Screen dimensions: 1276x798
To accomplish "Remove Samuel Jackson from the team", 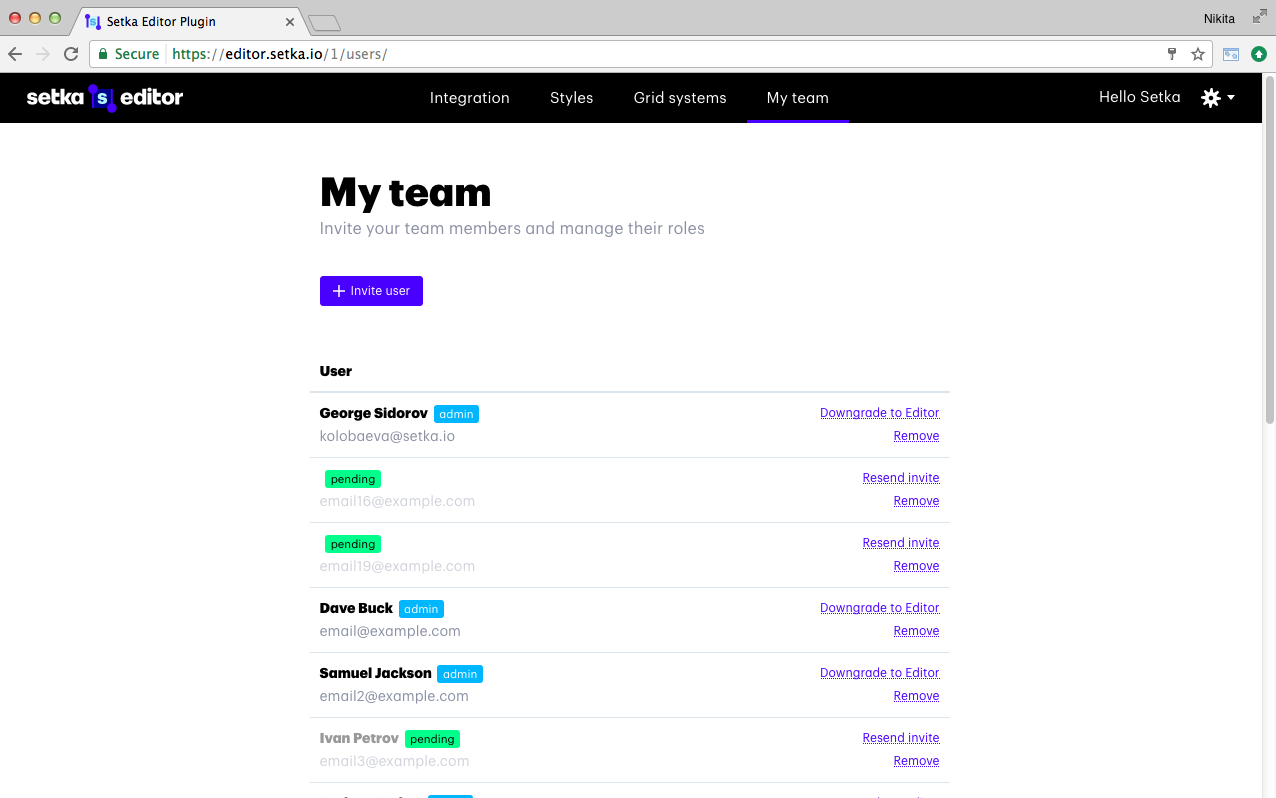I will [917, 696].
